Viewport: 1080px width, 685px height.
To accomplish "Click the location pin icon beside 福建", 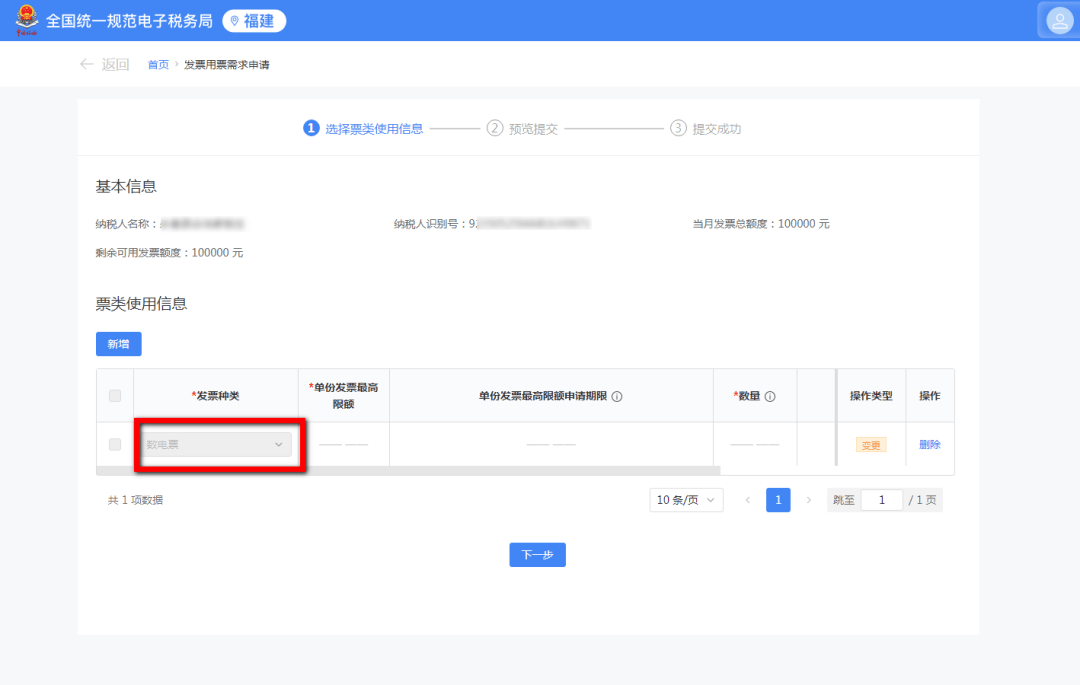I will pos(235,21).
